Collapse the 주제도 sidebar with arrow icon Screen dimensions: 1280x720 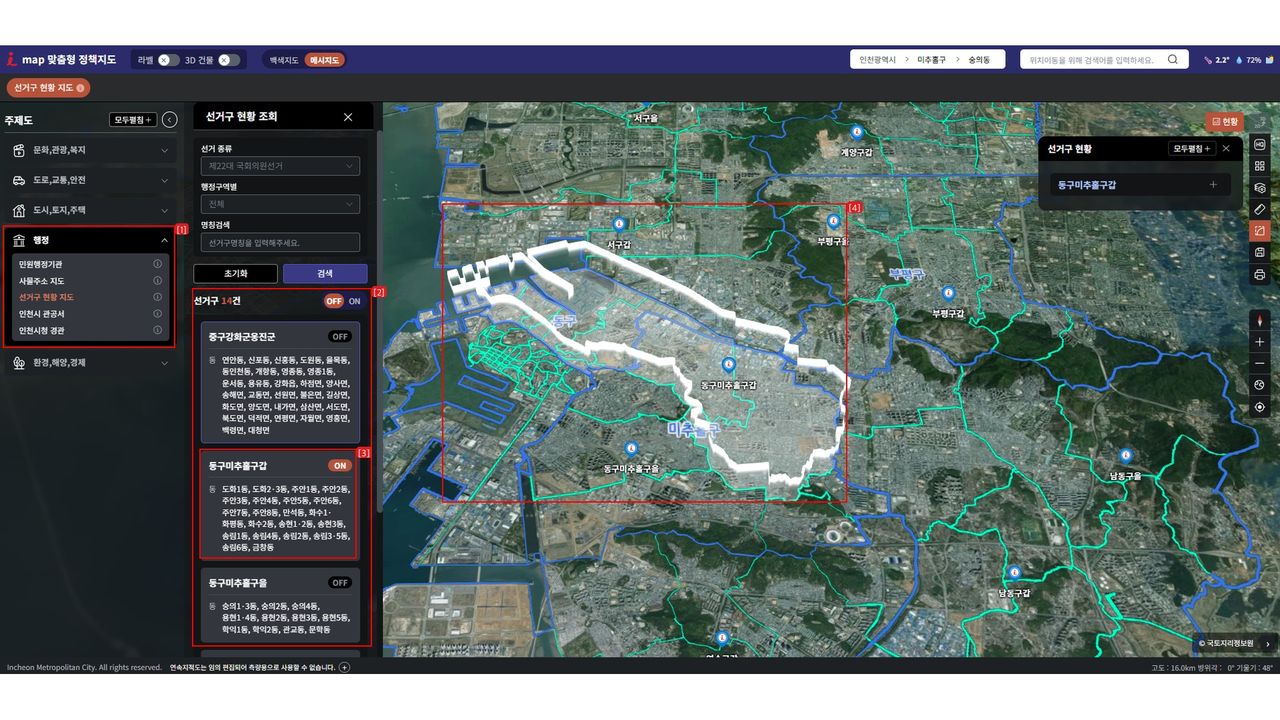pyautogui.click(x=170, y=120)
